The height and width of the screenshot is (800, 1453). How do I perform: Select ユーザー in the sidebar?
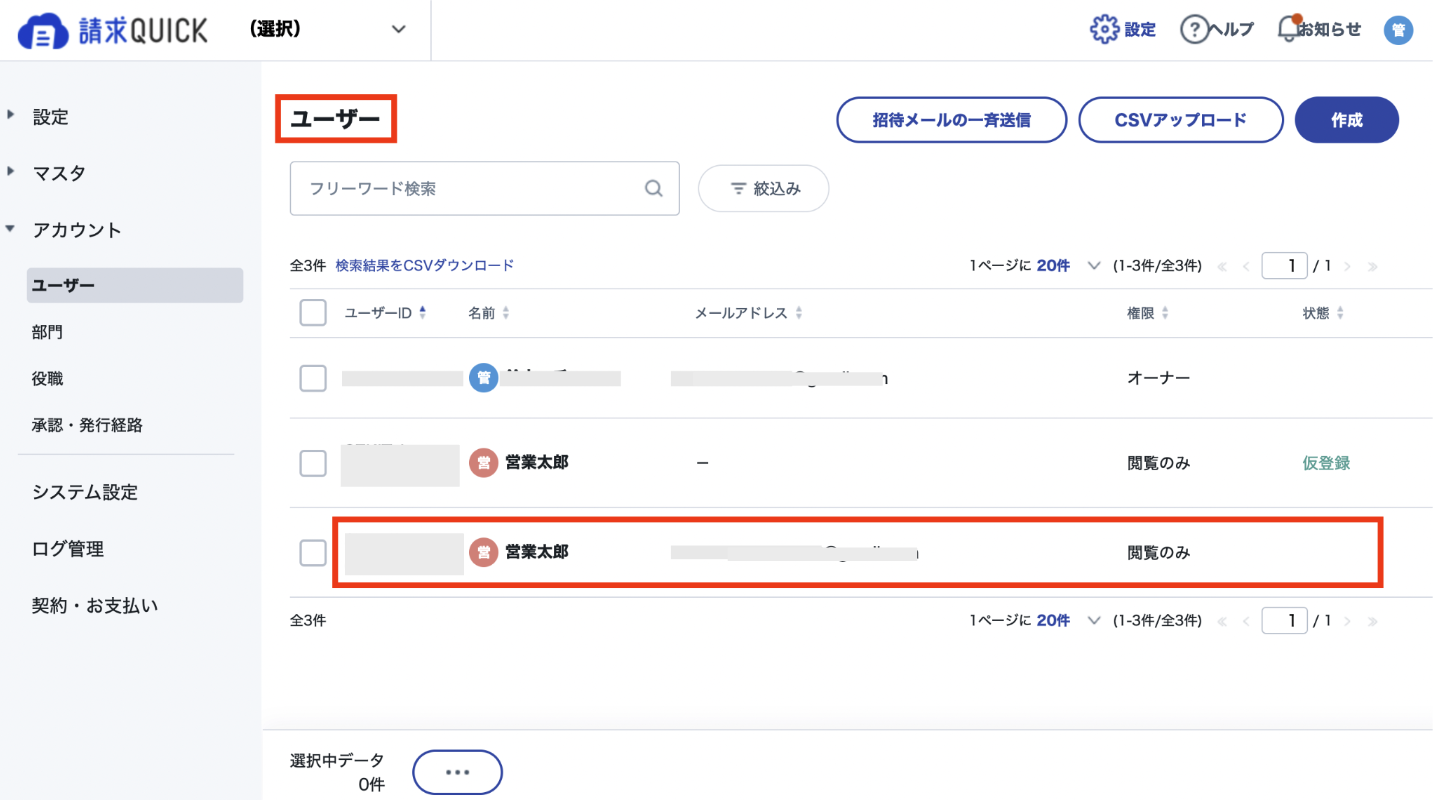point(135,285)
